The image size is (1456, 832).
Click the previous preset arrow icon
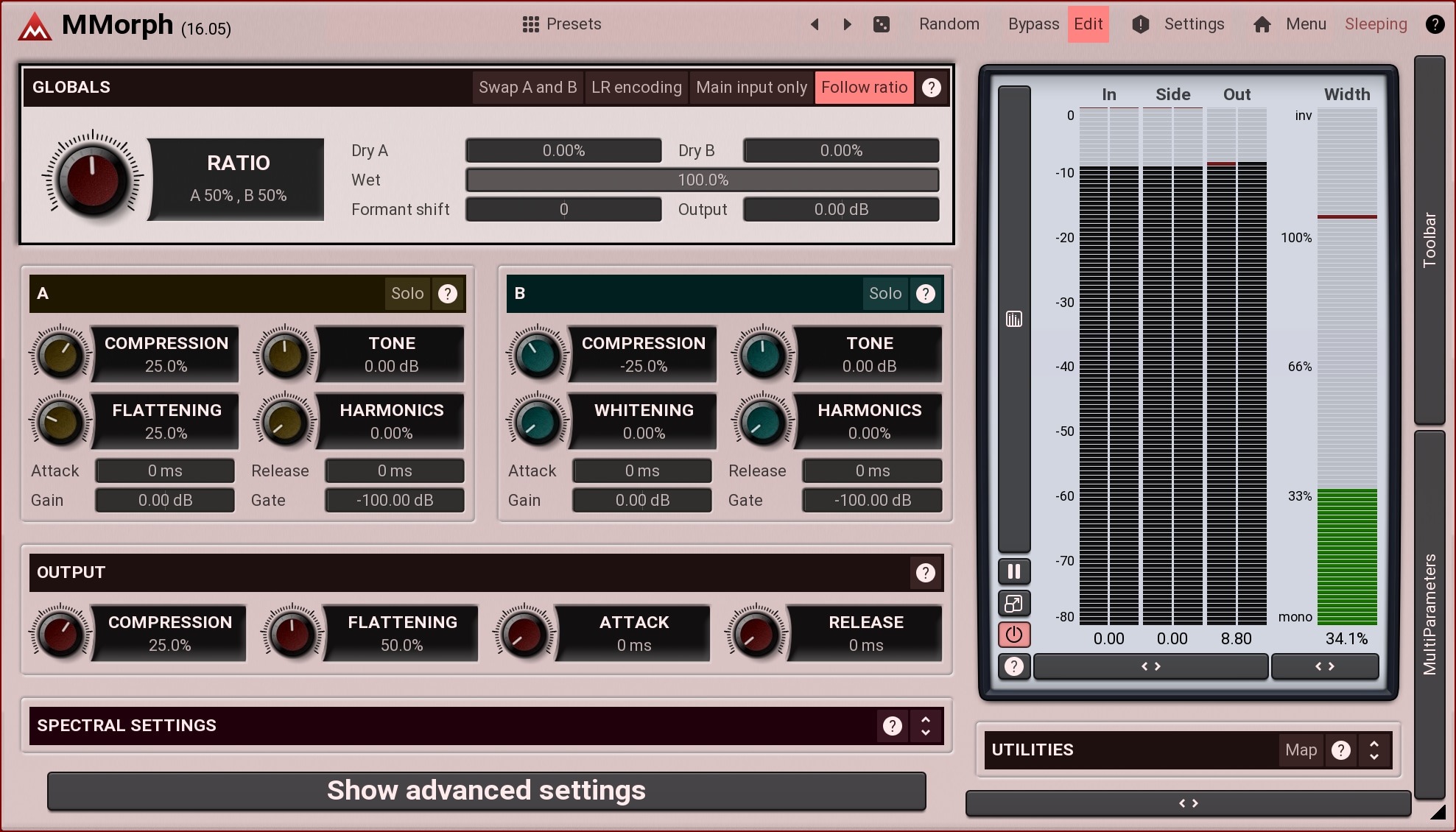[815, 24]
